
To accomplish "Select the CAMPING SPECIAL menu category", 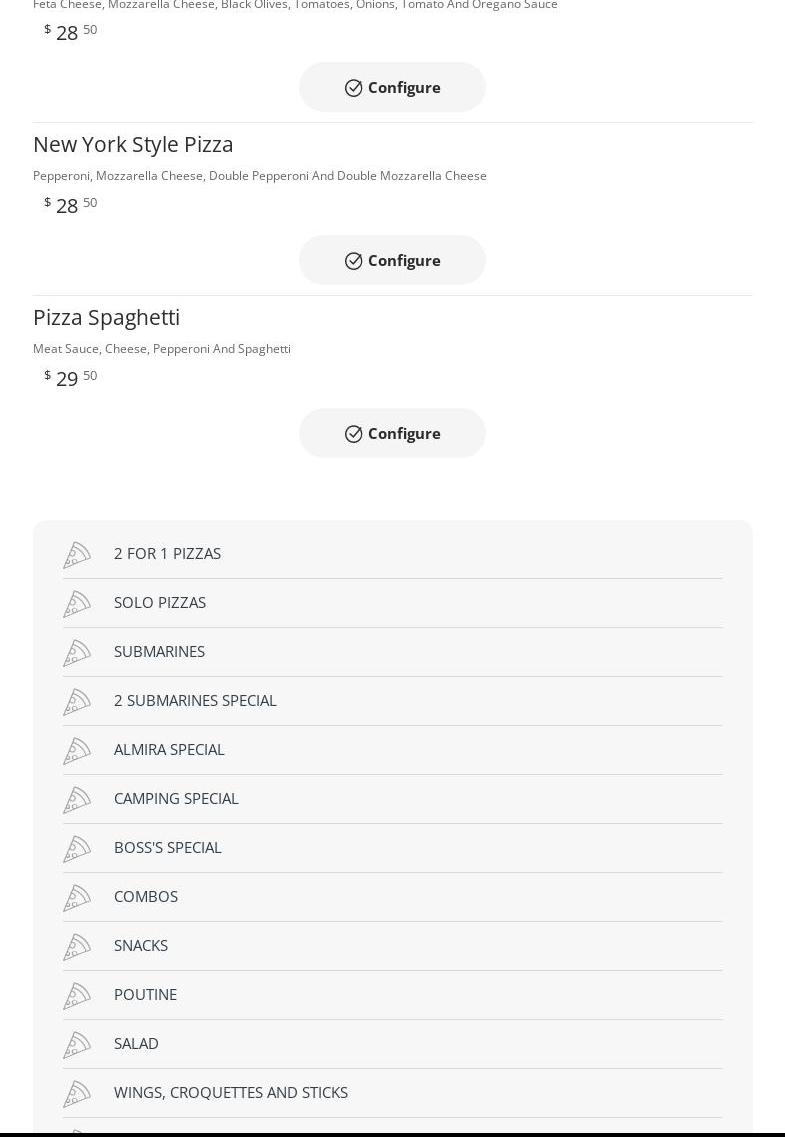I will (176, 798).
